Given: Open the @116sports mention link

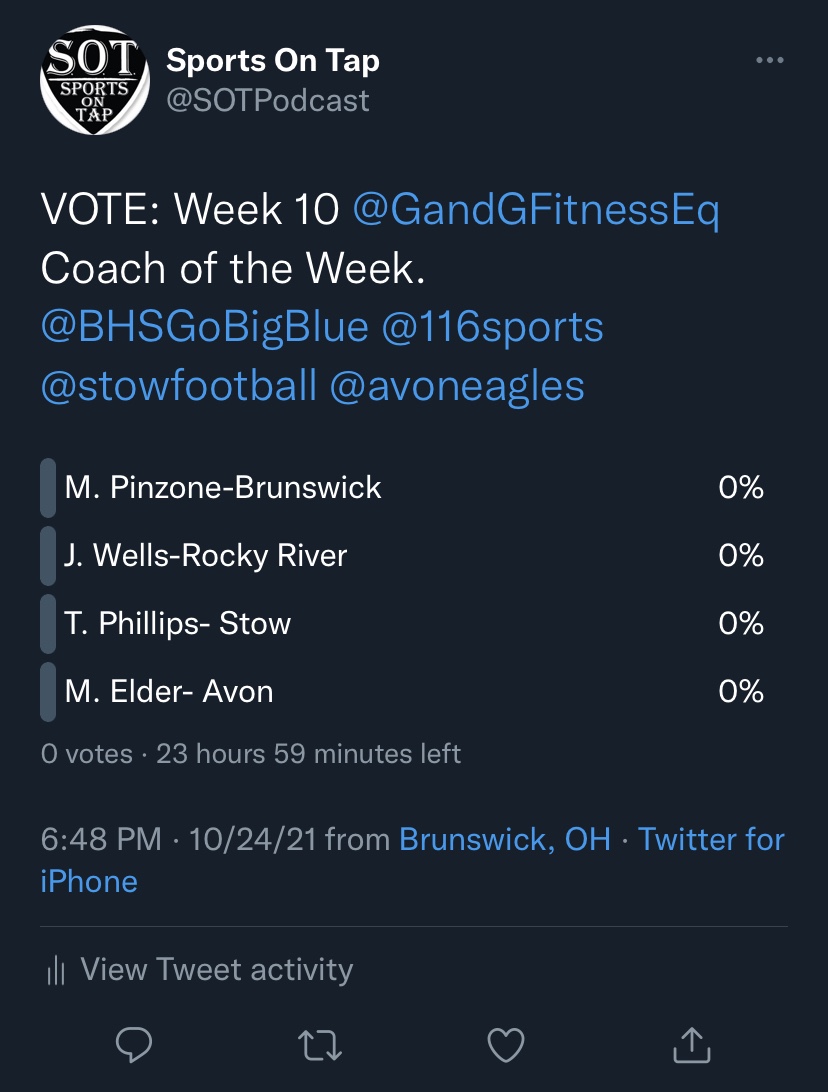Looking at the screenshot, I should (x=491, y=327).
